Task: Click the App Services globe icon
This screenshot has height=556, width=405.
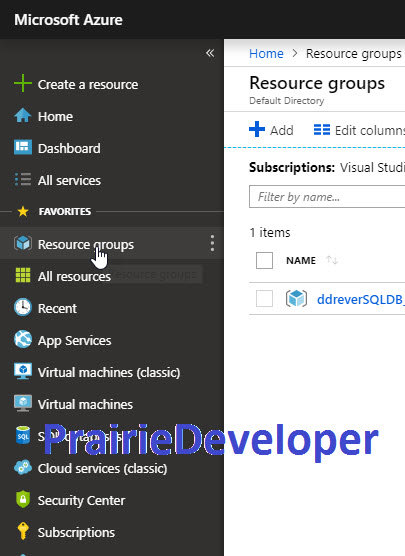Action: (23, 339)
